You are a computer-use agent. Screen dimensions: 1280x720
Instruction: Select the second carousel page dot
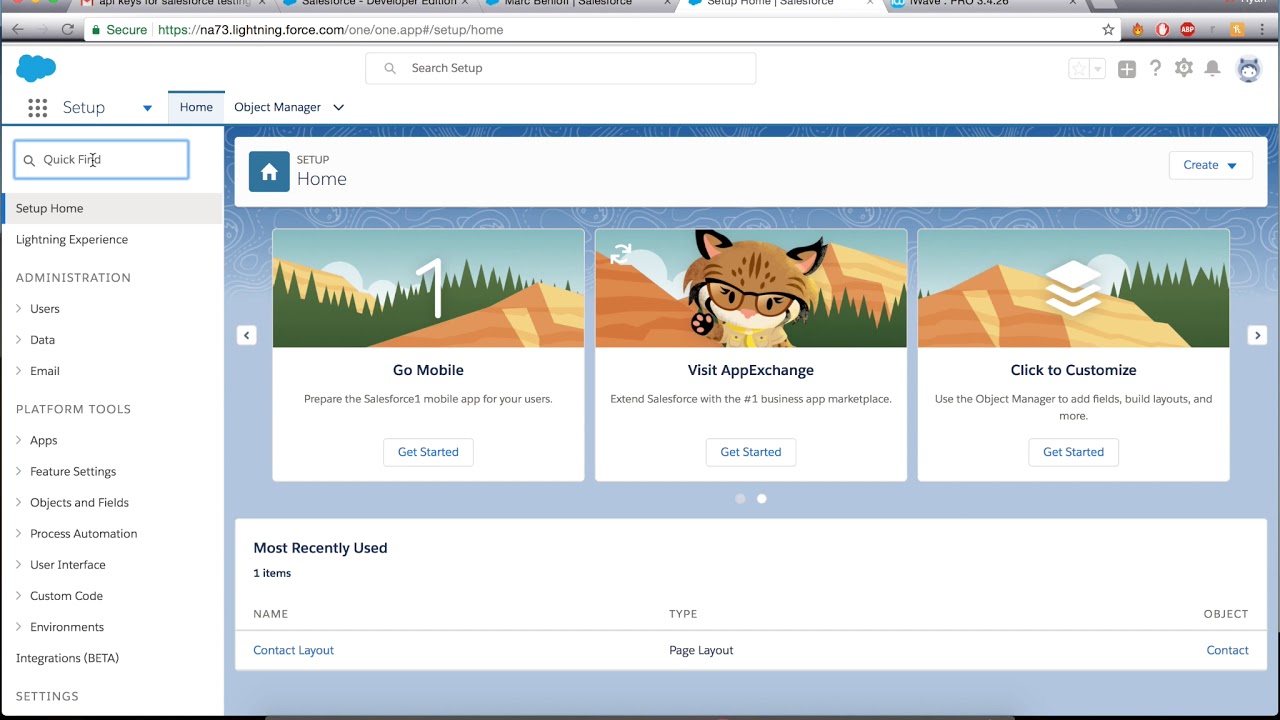click(x=762, y=498)
